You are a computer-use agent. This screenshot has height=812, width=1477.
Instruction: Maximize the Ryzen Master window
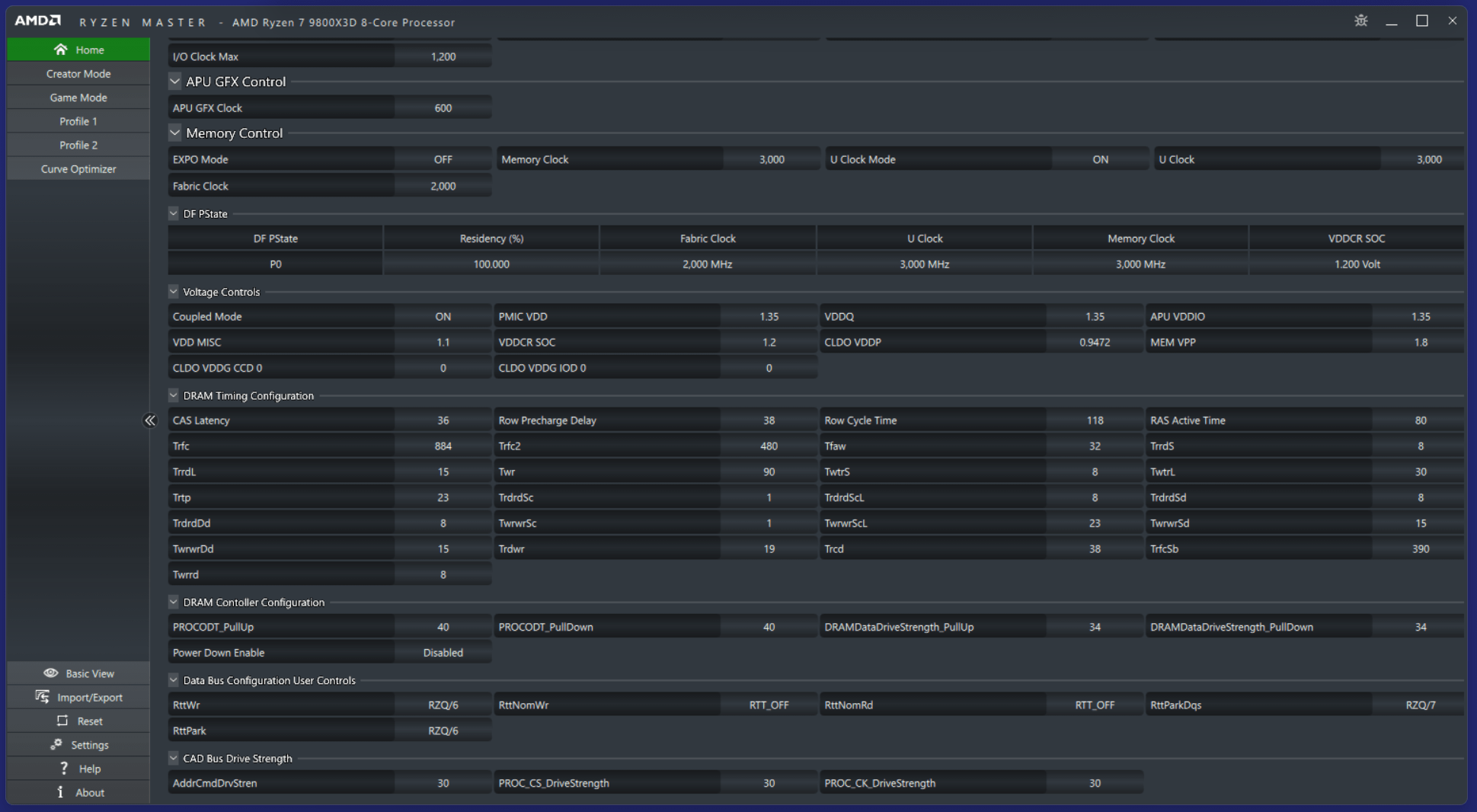[x=1421, y=21]
